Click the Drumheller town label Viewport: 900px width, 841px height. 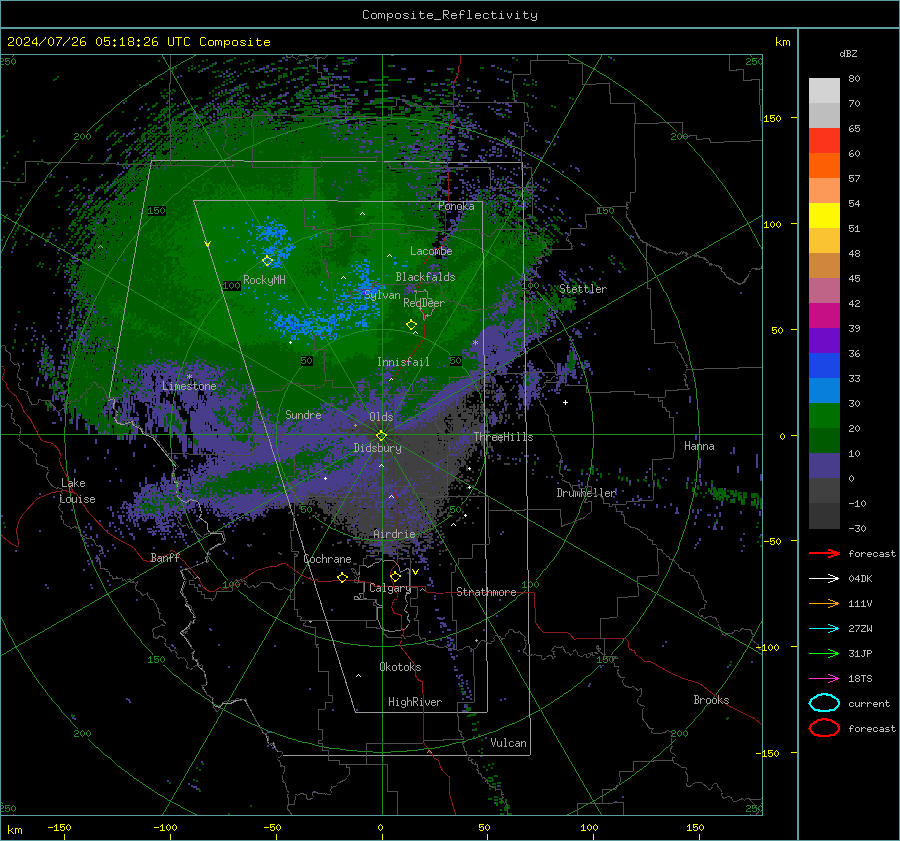click(586, 493)
